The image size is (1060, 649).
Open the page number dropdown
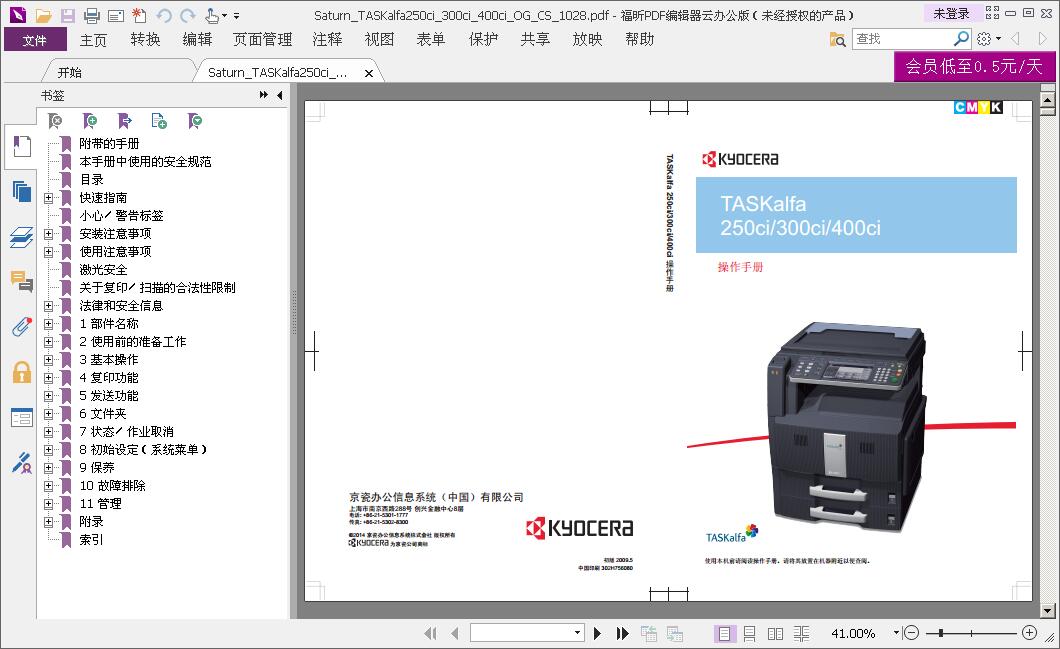coord(577,633)
